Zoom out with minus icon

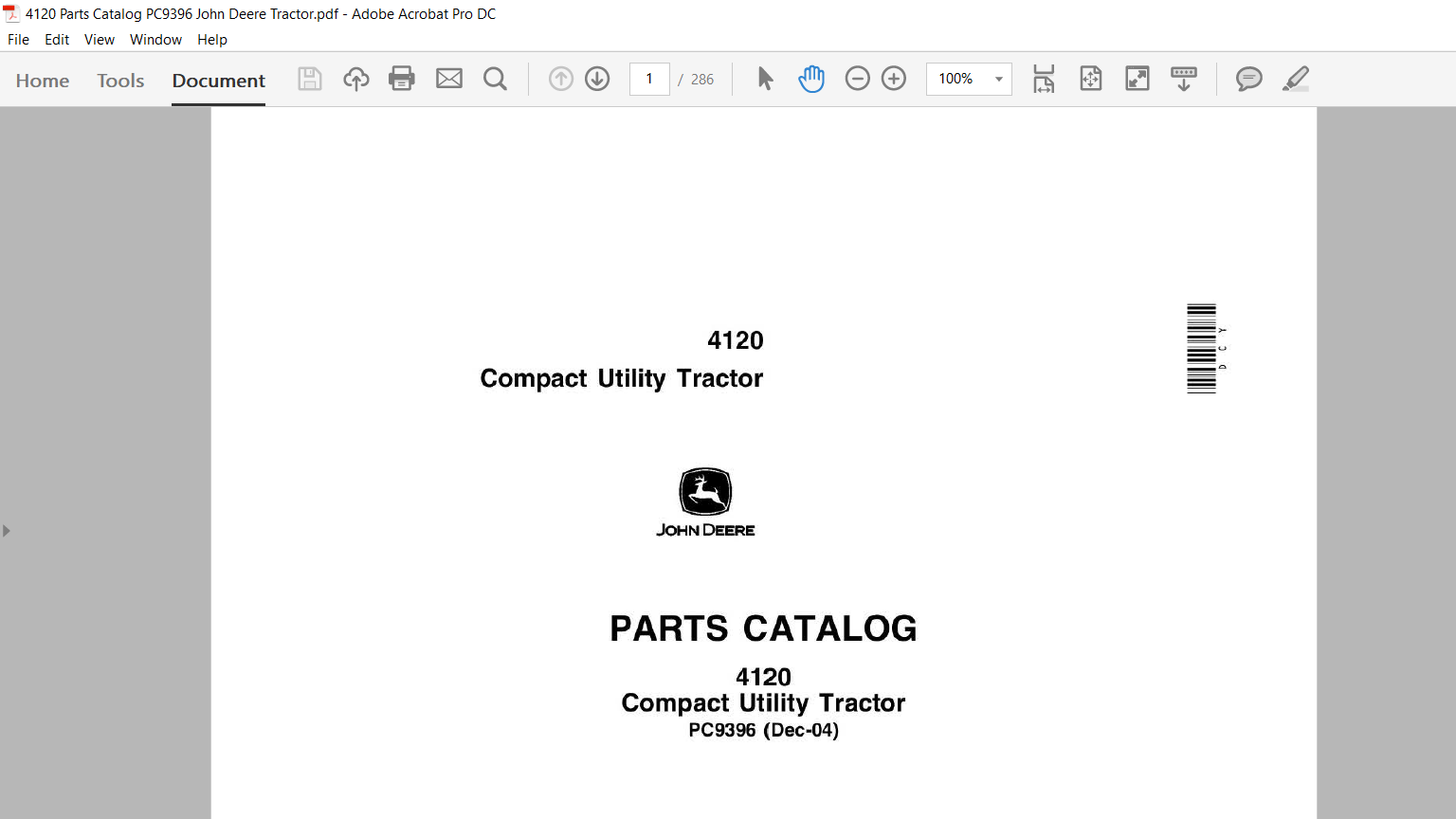pos(857,79)
